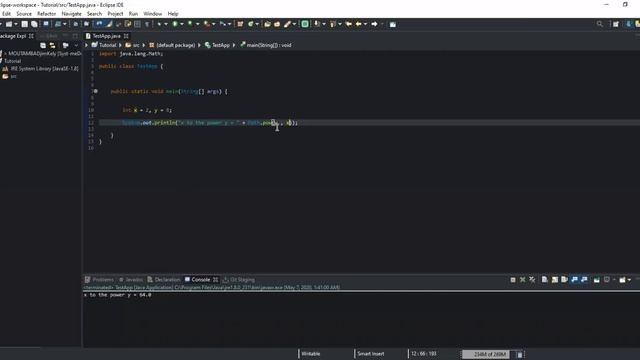
Task: Open the Project menu
Action: [115, 13]
